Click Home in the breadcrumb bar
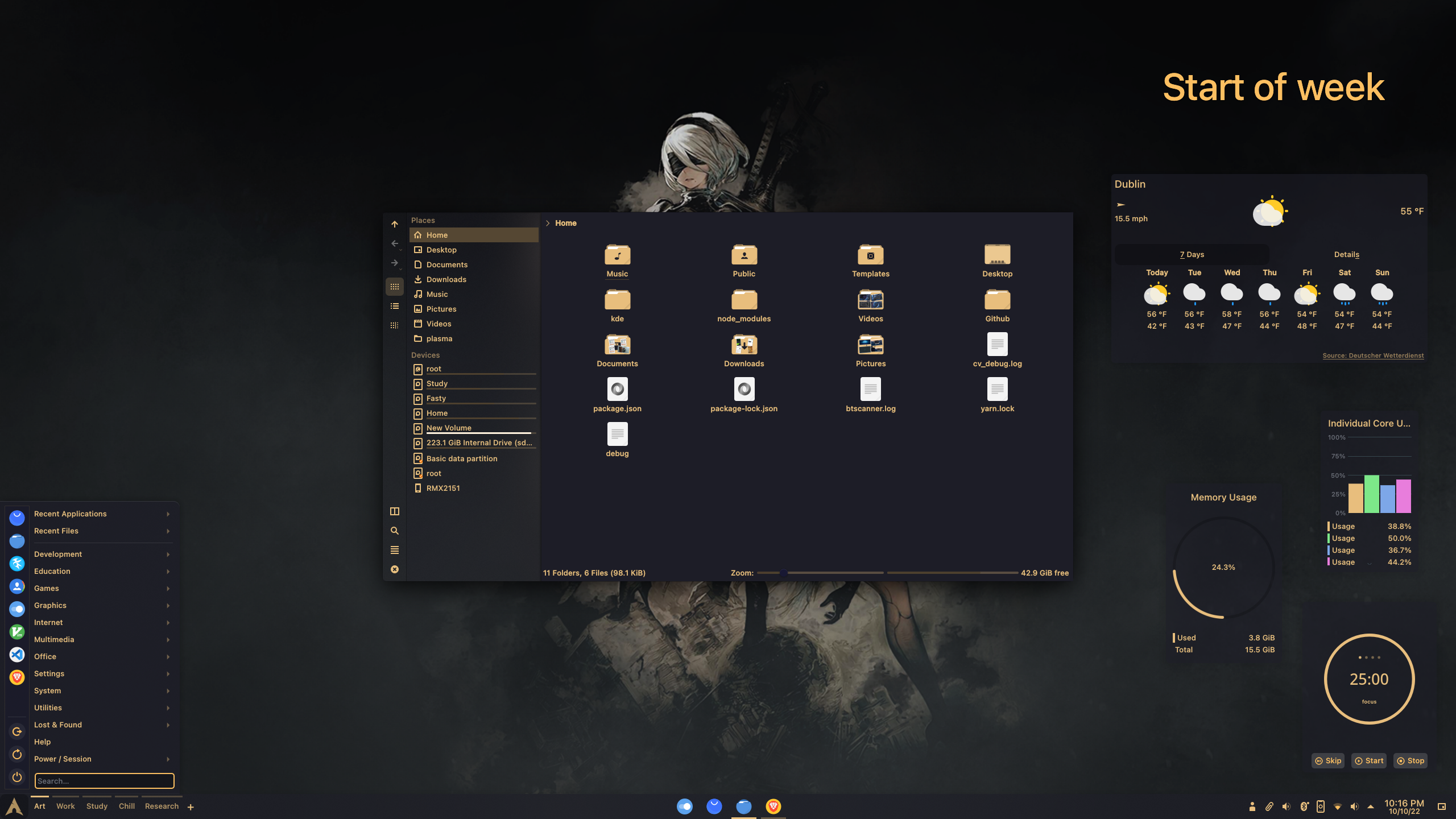The width and height of the screenshot is (1456, 819). (565, 223)
